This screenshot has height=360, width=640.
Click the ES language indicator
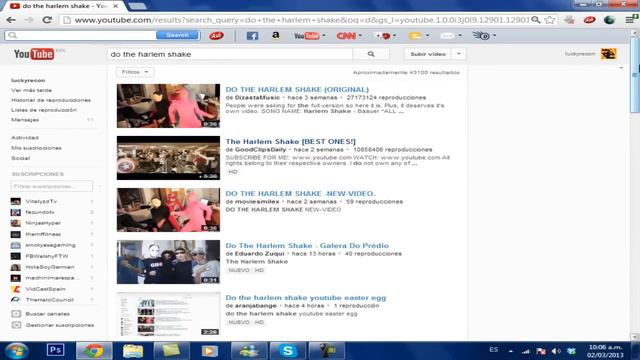[493, 350]
